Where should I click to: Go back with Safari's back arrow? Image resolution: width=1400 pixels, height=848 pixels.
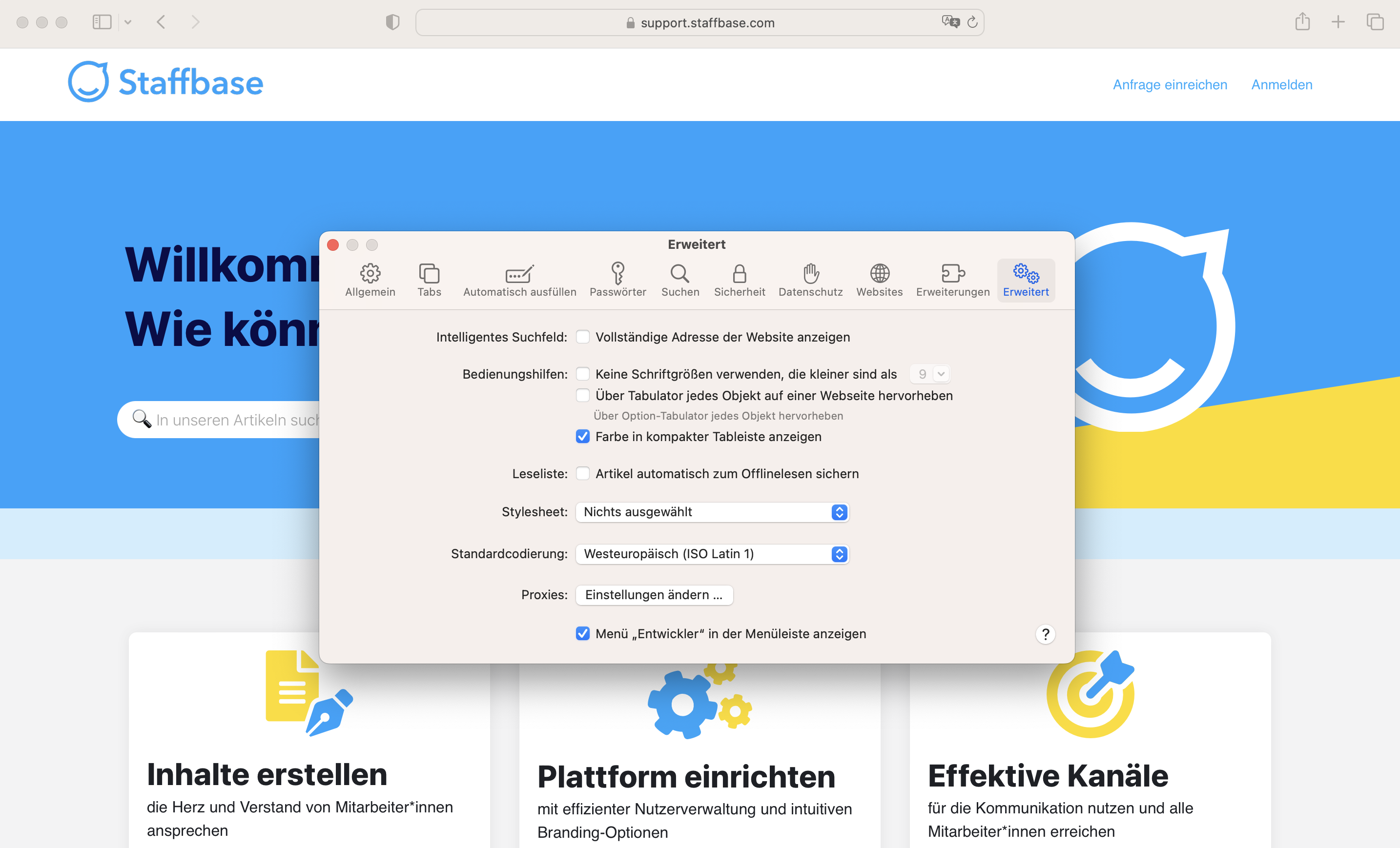162,22
